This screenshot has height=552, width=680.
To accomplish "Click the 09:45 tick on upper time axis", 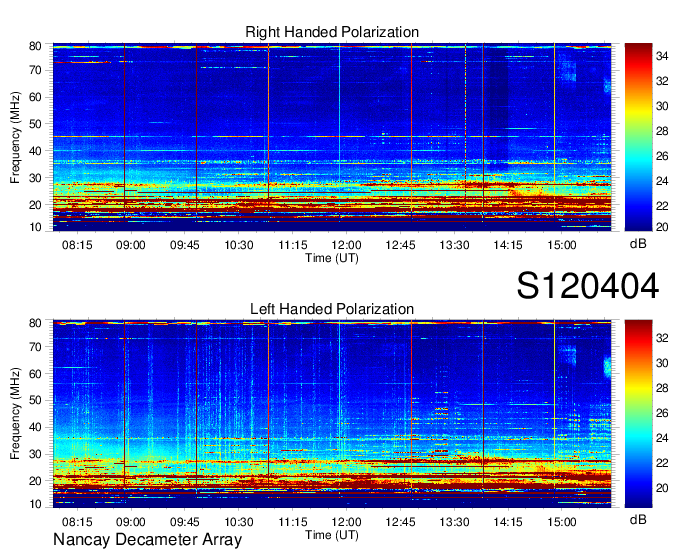I will [x=185, y=245].
